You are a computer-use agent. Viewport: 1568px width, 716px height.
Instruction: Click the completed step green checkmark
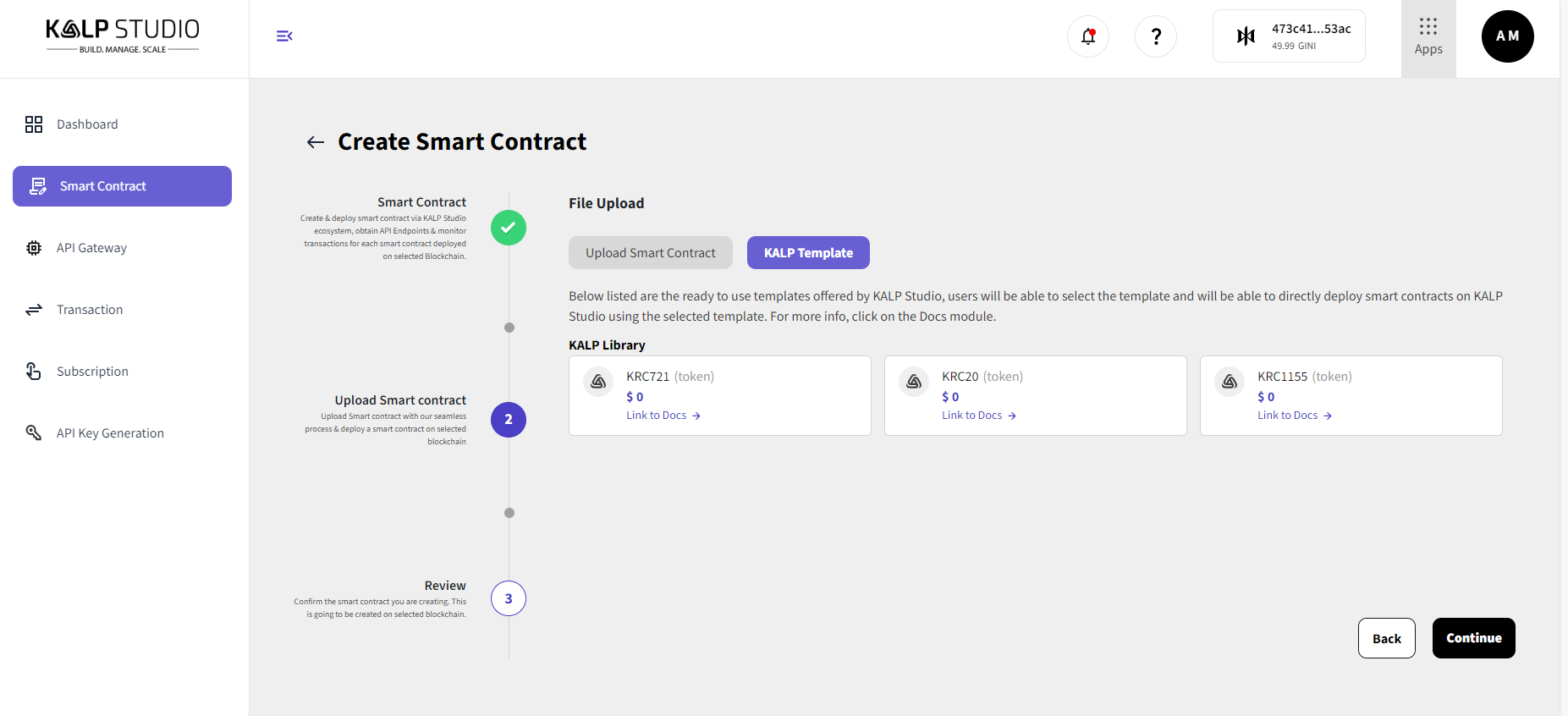[x=509, y=228]
